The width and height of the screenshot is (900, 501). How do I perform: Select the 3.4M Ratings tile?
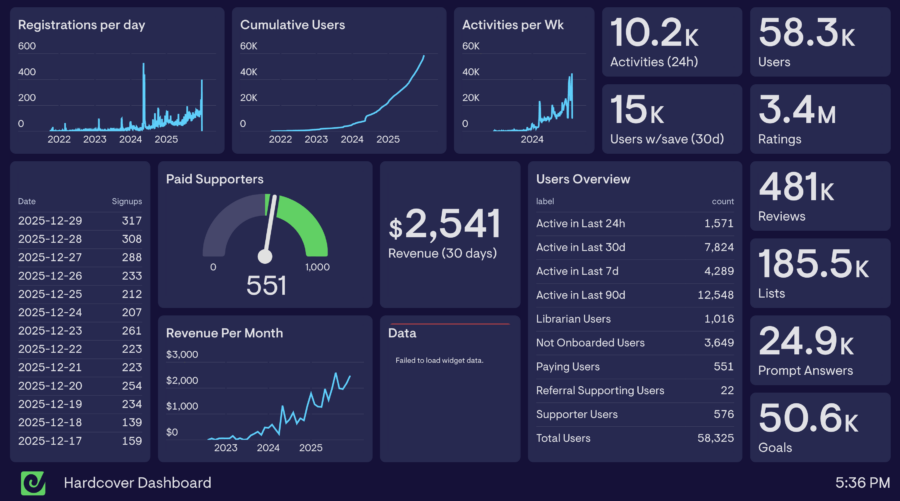click(x=819, y=119)
